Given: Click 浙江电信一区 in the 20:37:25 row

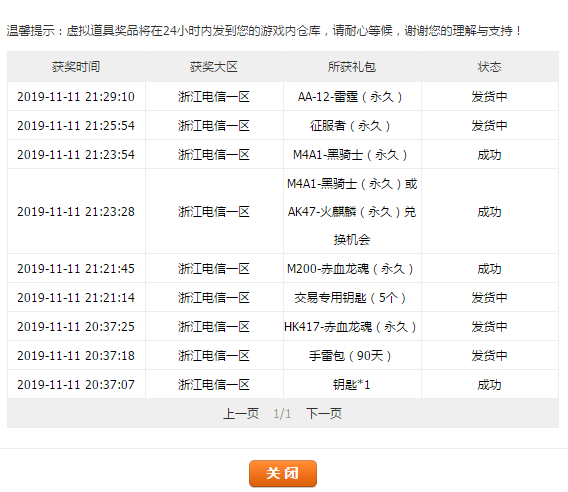Looking at the screenshot, I should click(214, 326).
